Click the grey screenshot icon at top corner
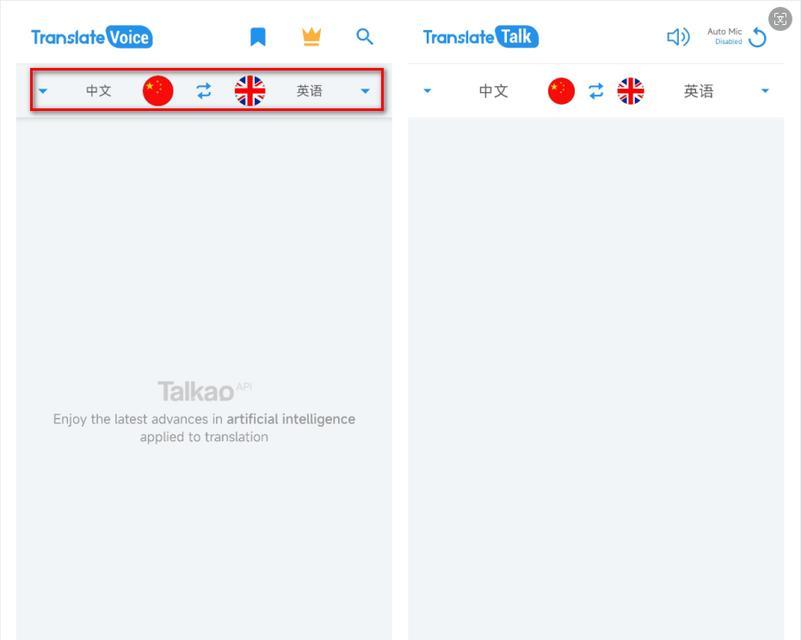This screenshot has height=640, width=801. (x=780, y=19)
